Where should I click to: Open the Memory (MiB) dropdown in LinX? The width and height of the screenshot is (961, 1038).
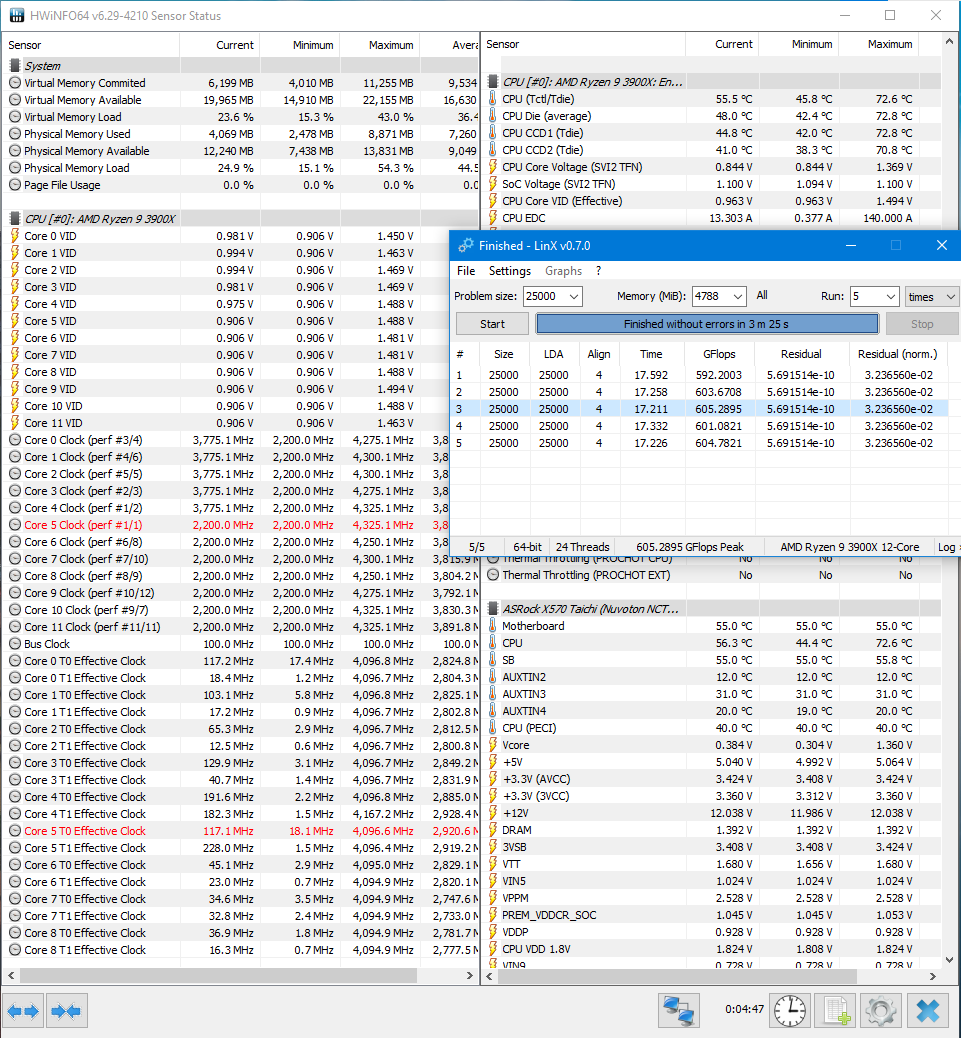coord(737,297)
